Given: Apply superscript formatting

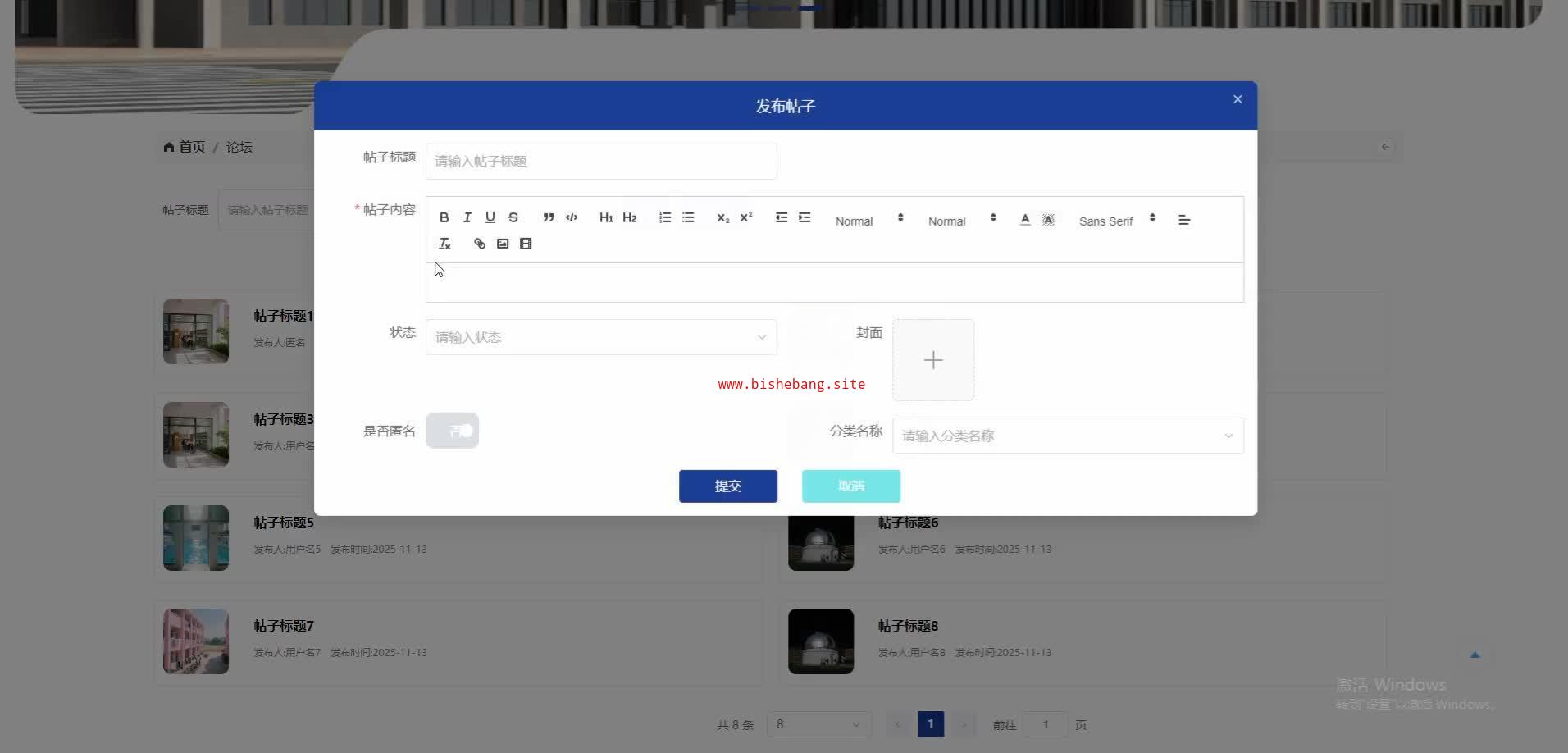Looking at the screenshot, I should (x=746, y=217).
